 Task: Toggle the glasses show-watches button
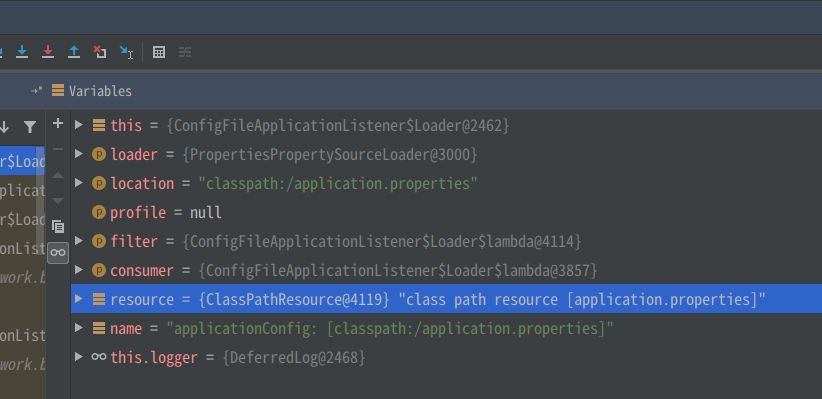(x=58, y=253)
